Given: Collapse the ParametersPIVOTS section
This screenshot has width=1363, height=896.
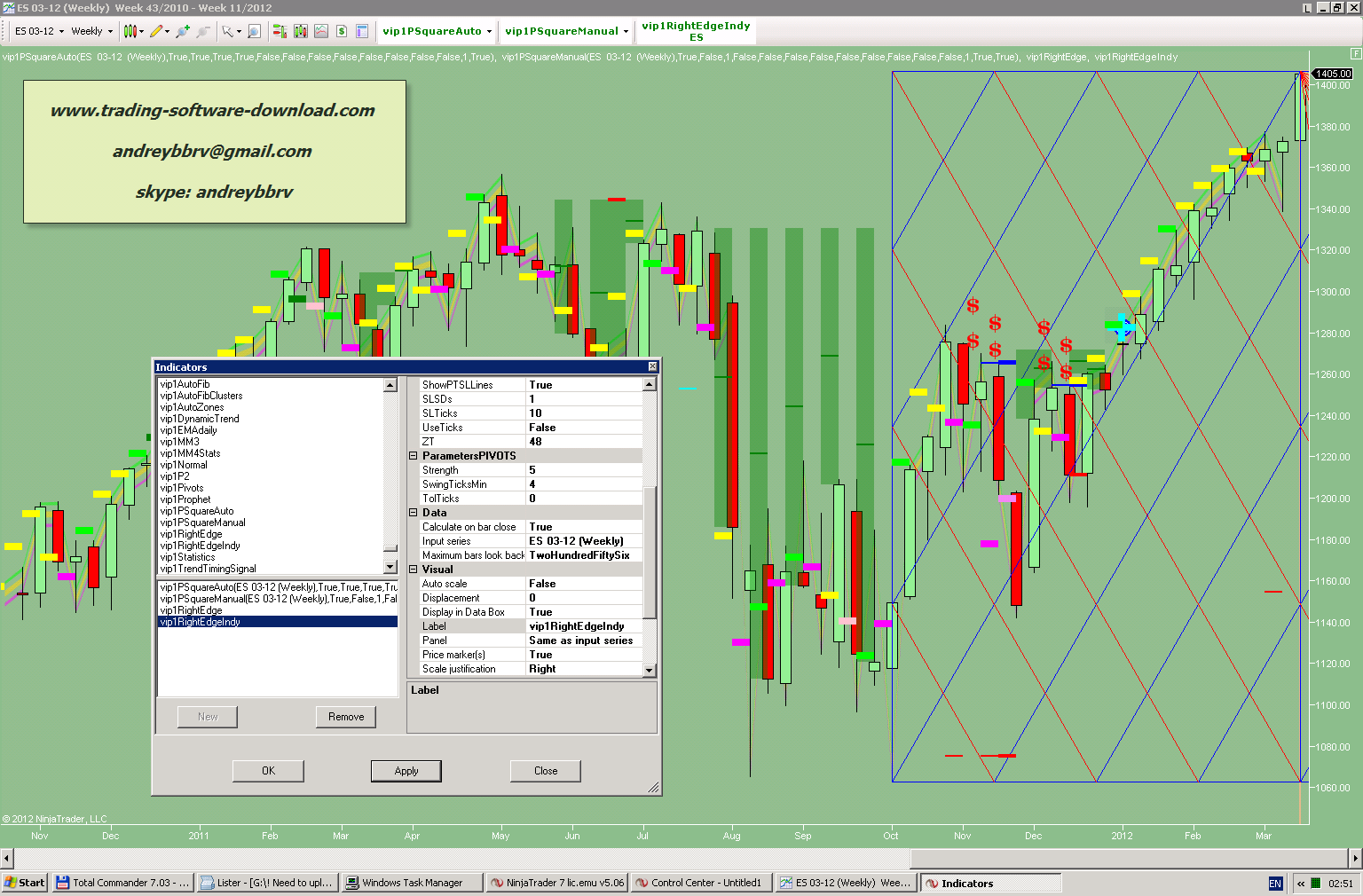Looking at the screenshot, I should pyautogui.click(x=414, y=456).
